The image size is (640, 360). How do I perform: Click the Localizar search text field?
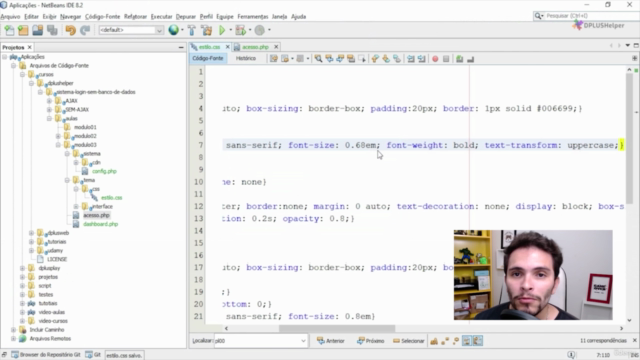point(257,341)
